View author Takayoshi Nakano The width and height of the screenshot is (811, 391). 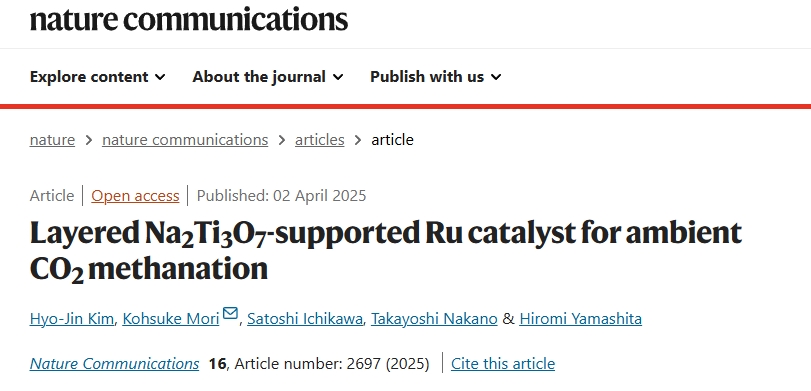(x=434, y=319)
